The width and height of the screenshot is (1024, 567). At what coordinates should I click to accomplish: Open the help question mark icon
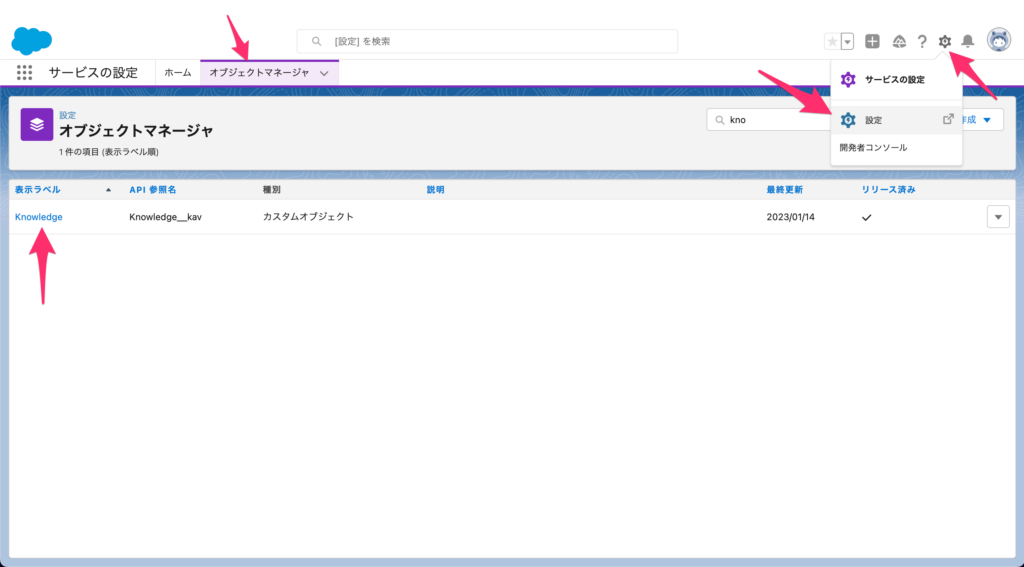click(922, 41)
